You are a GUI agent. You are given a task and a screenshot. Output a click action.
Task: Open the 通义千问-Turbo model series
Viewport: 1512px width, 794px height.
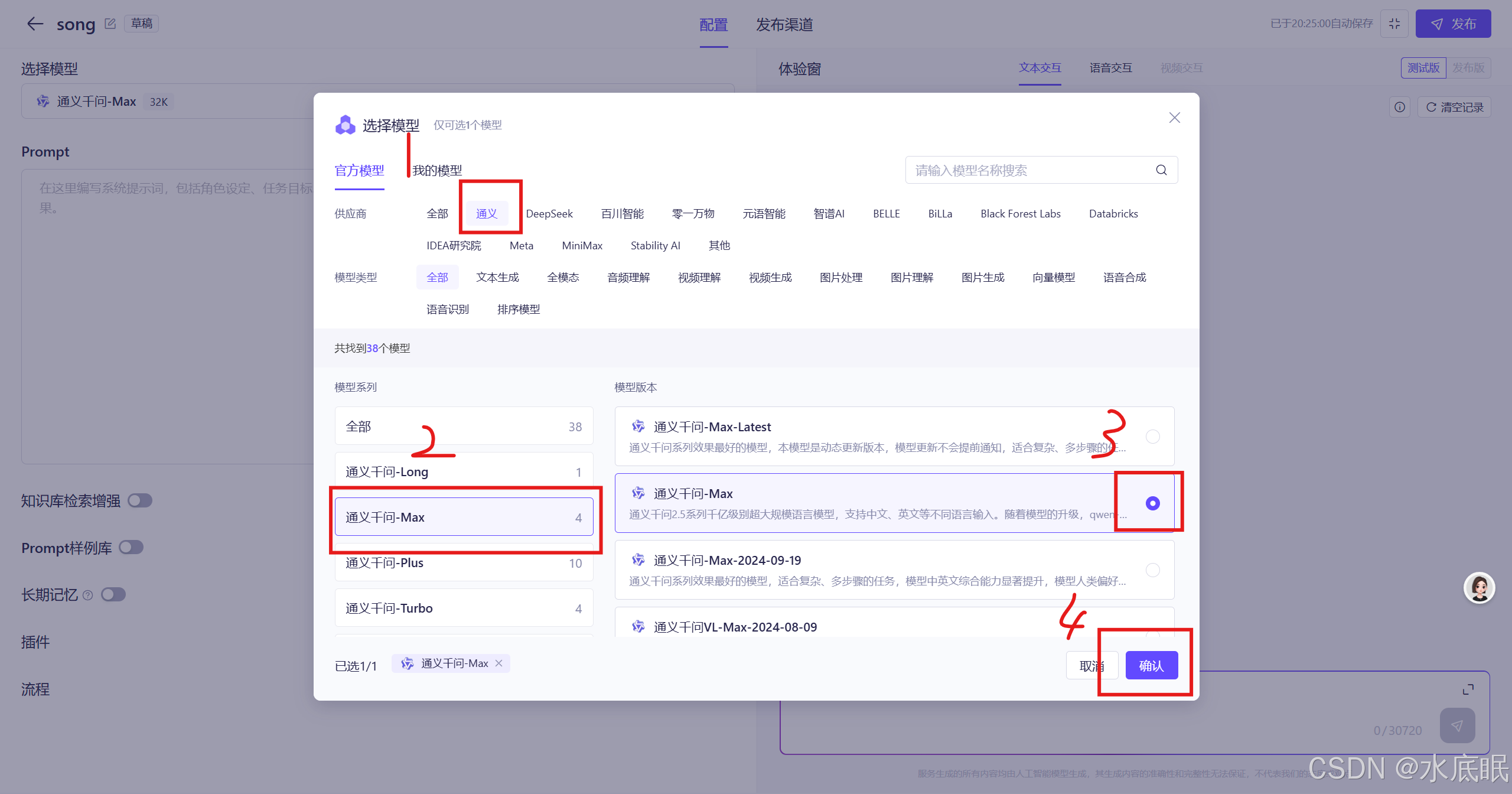click(464, 608)
